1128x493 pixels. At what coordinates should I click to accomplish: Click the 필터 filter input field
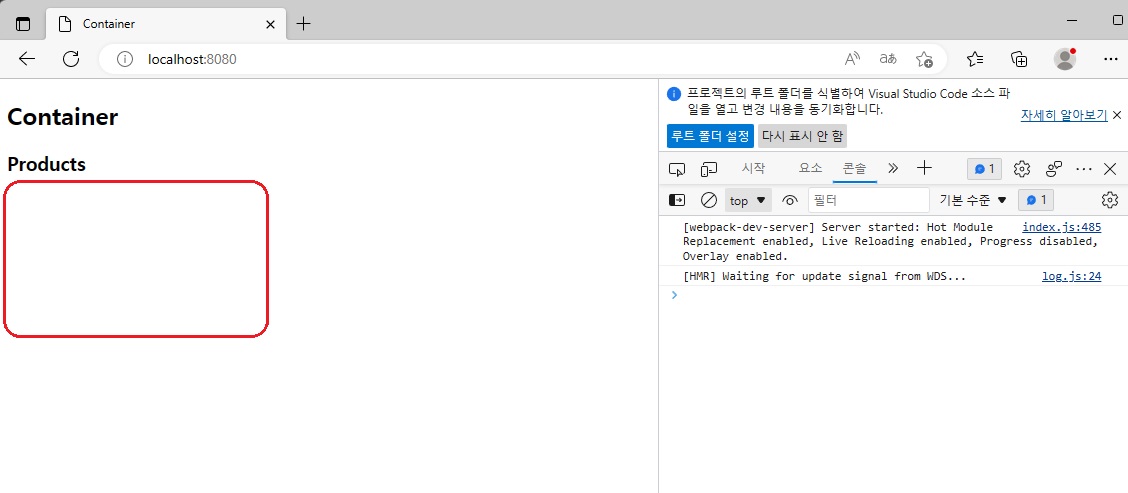[x=869, y=200]
